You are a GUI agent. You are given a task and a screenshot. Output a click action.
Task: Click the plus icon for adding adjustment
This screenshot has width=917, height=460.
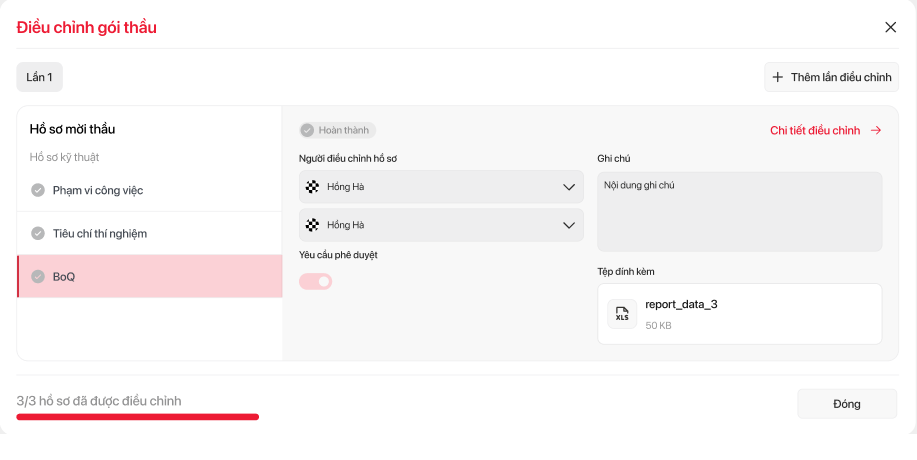coord(778,77)
